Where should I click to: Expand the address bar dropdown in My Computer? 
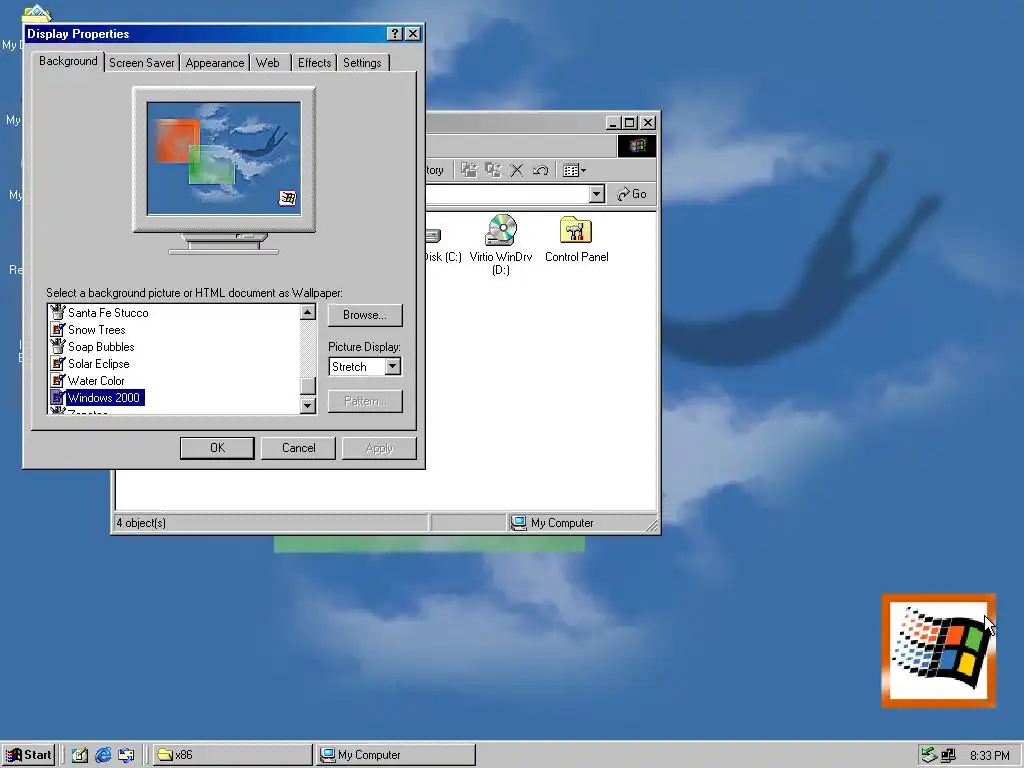click(596, 194)
